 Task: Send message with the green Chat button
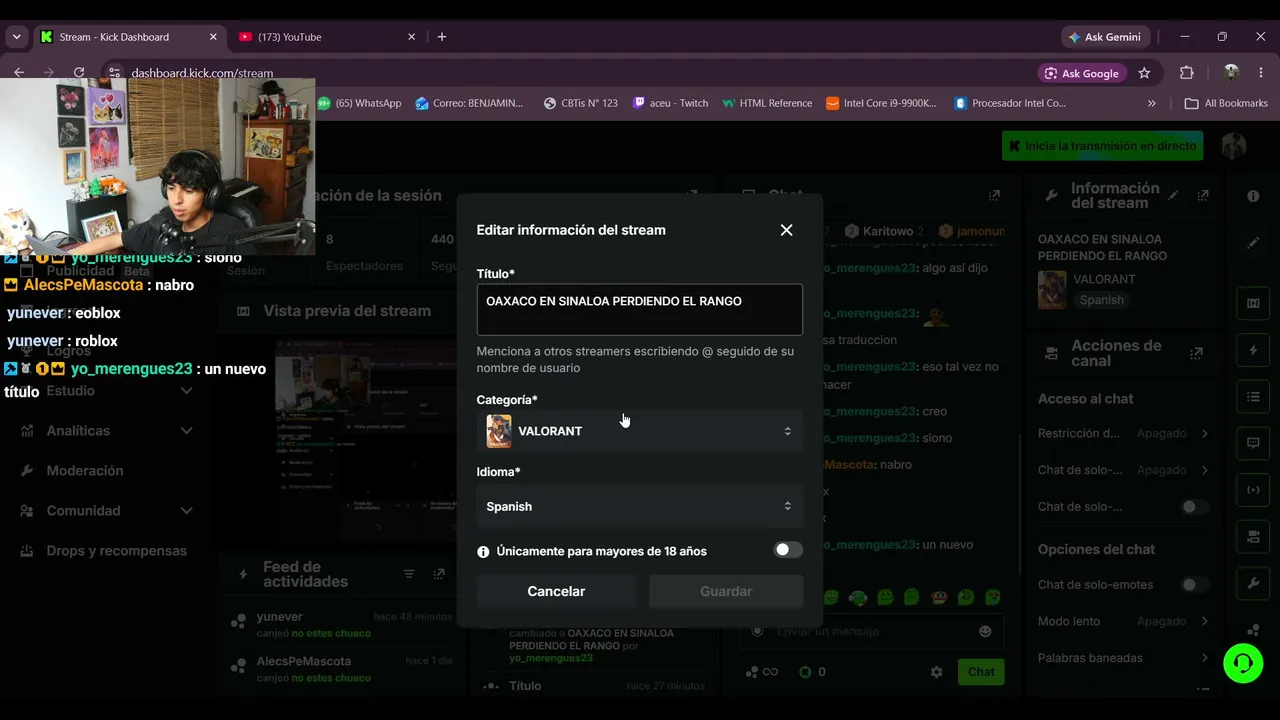click(x=981, y=672)
